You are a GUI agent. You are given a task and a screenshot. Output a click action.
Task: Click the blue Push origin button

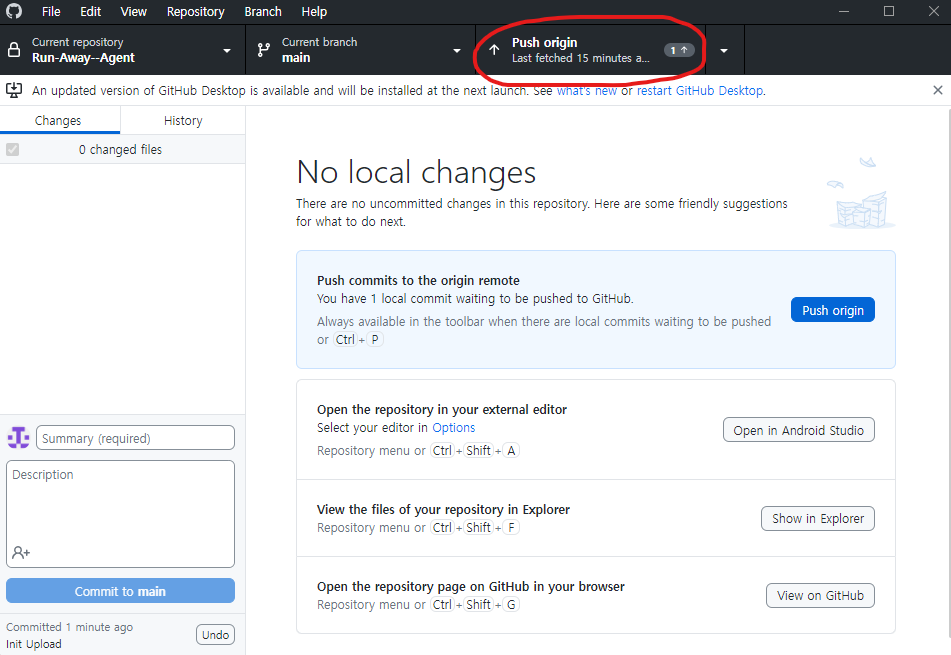[x=833, y=310]
